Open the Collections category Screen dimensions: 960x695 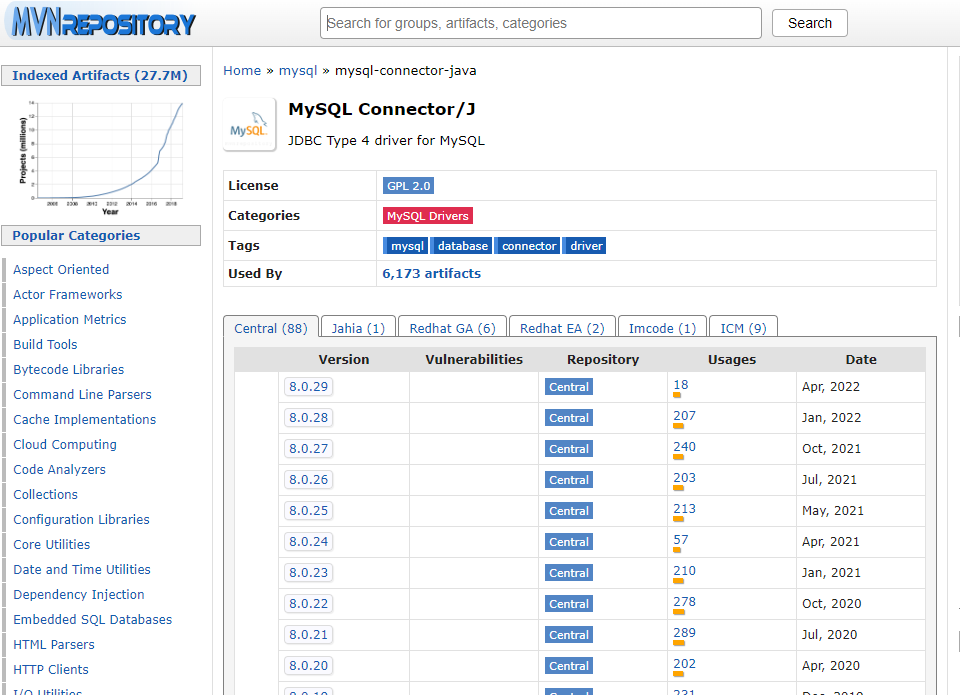click(45, 495)
